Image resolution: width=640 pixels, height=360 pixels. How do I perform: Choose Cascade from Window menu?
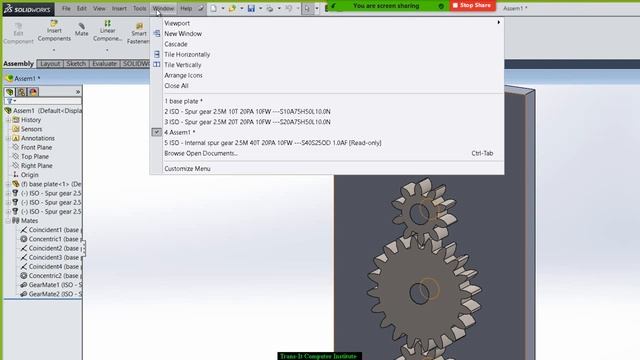tap(176, 44)
